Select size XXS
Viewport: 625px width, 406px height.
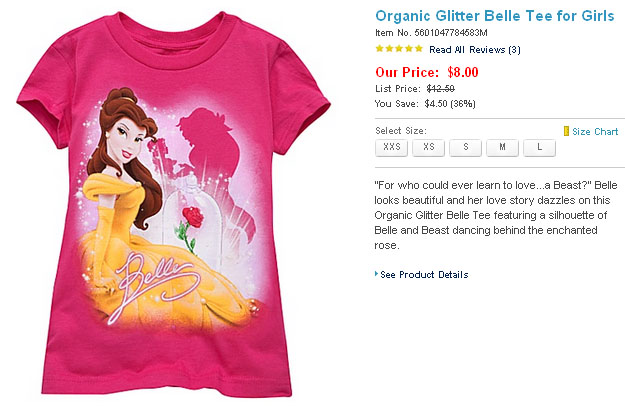point(391,148)
